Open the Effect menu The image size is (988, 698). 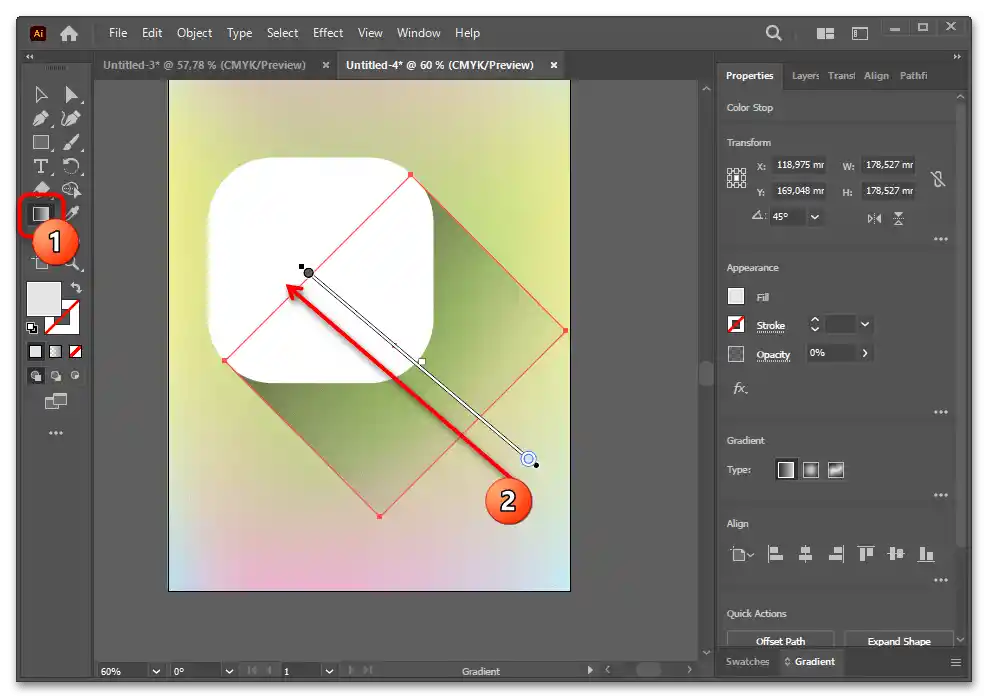coord(327,33)
